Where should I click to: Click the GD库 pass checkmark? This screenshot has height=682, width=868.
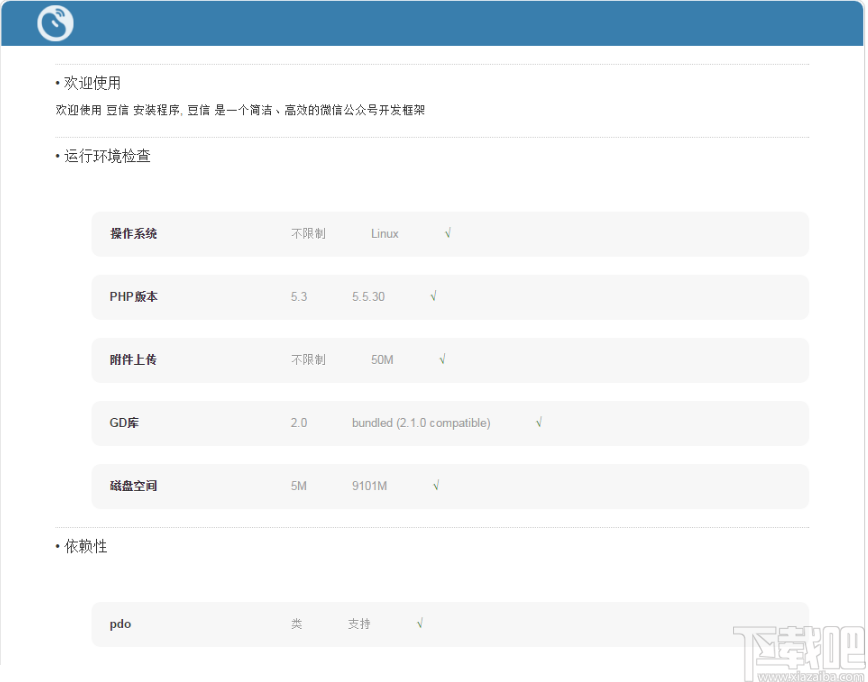tap(539, 422)
